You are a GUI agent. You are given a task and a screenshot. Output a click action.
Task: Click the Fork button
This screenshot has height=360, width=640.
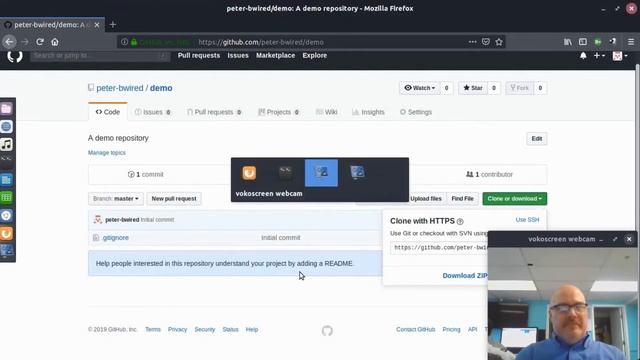pyautogui.click(x=520, y=88)
